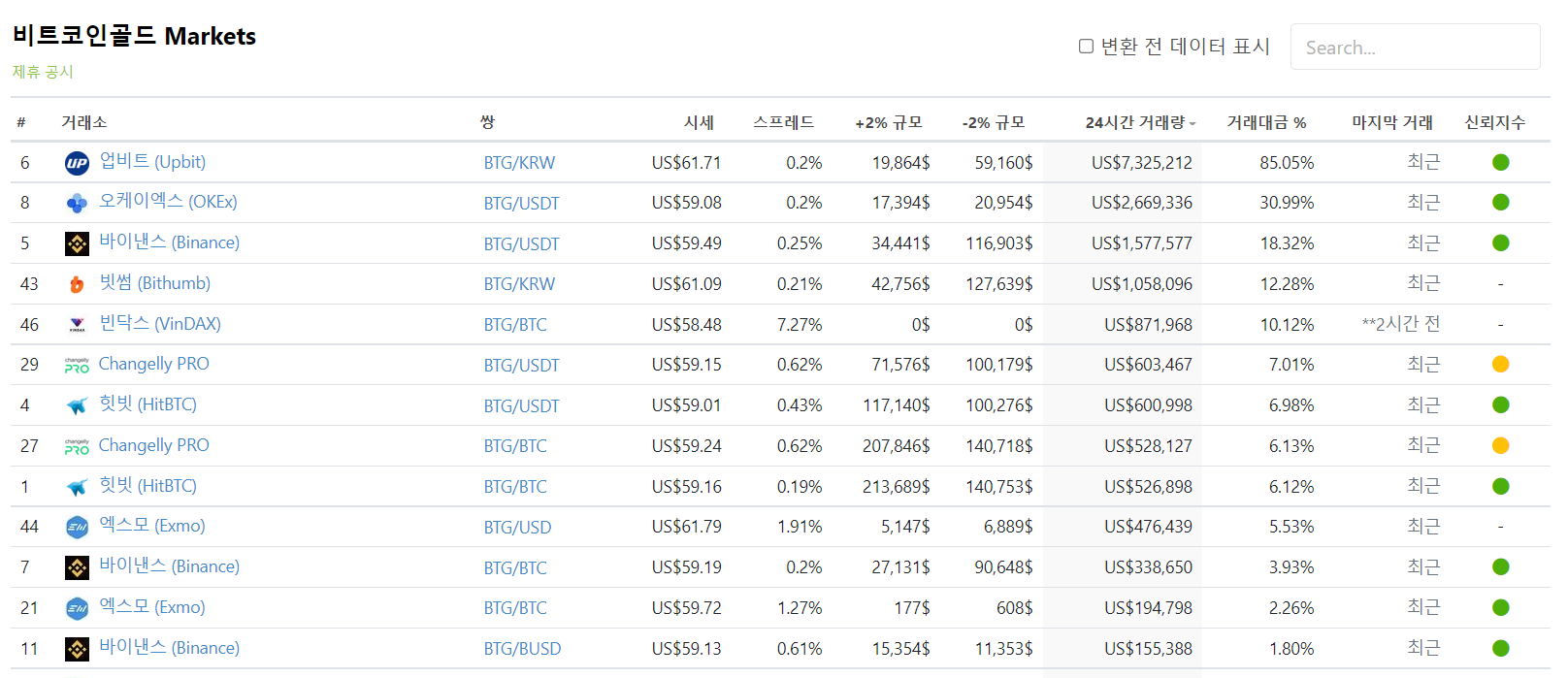Image resolution: width=1568 pixels, height=678 pixels.
Task: Toggle the '변환 전 데이터 표시' checkbox
Action: point(1086,47)
